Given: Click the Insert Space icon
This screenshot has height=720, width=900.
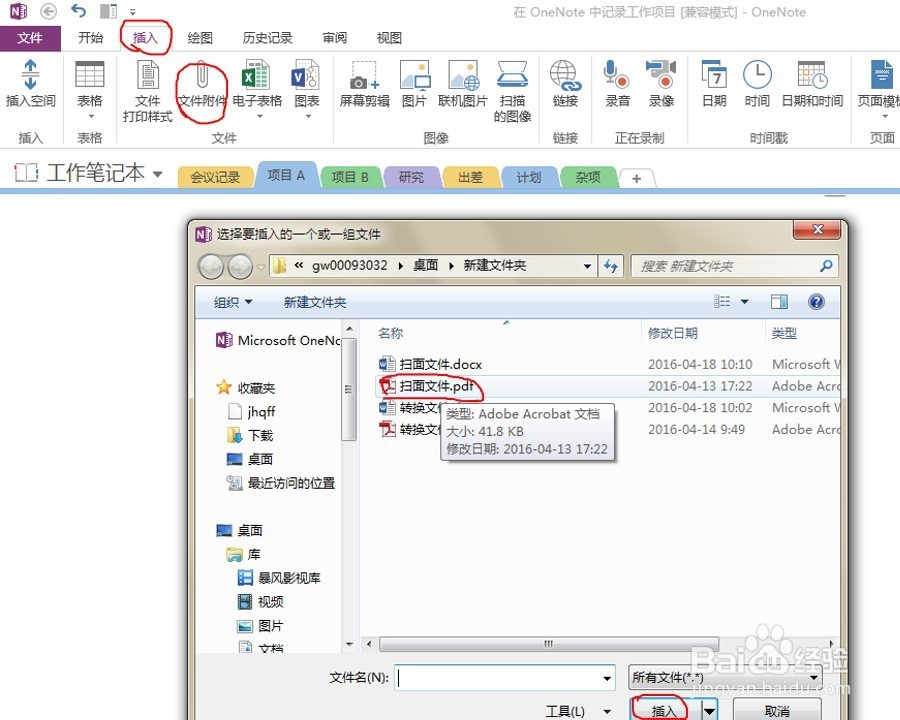Looking at the screenshot, I should [x=30, y=75].
